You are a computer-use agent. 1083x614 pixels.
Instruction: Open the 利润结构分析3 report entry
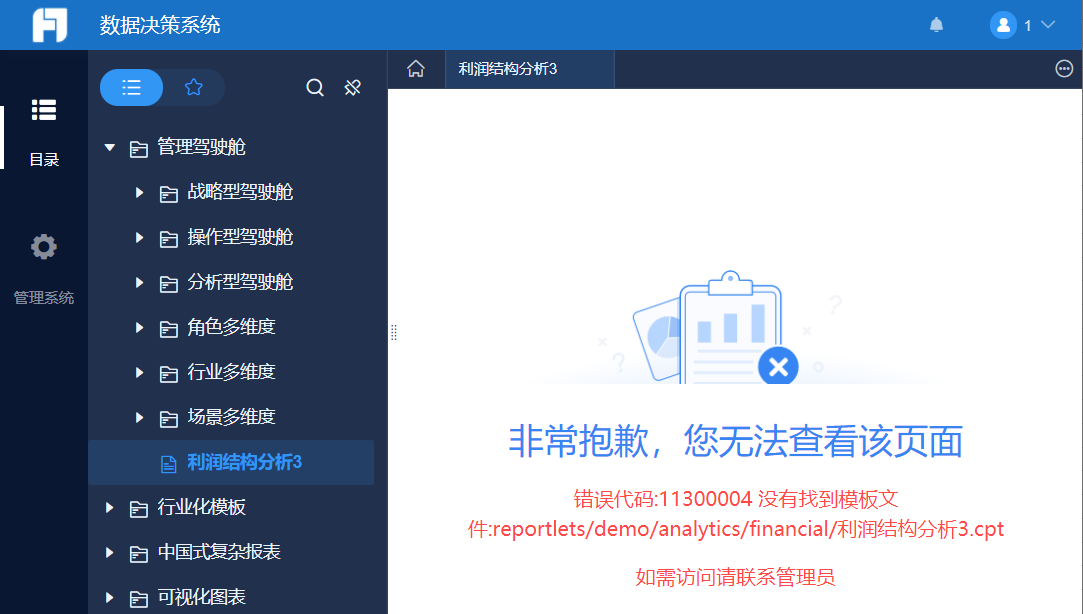[231, 462]
